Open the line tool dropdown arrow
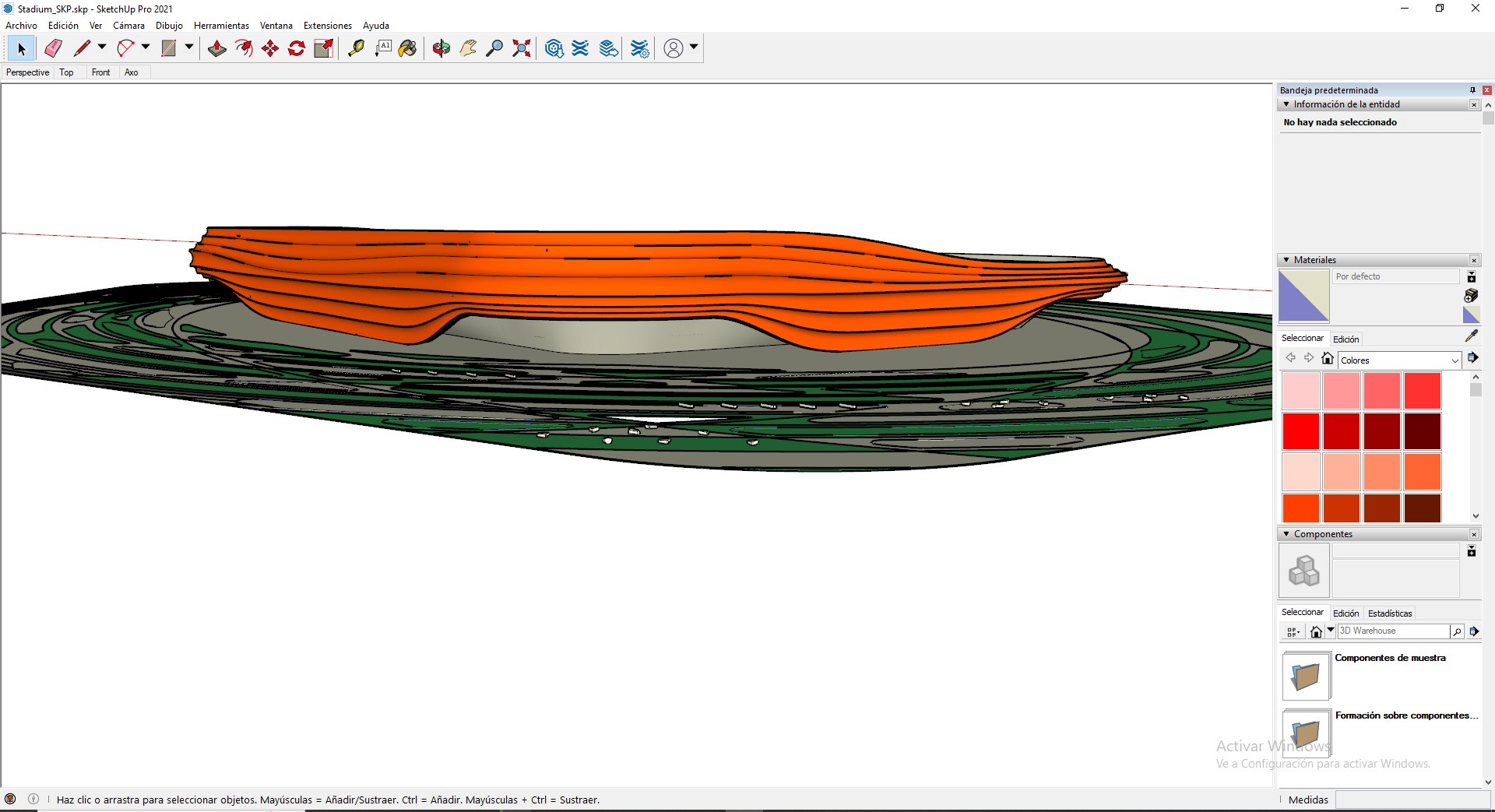Image resolution: width=1495 pixels, height=812 pixels. point(101,47)
